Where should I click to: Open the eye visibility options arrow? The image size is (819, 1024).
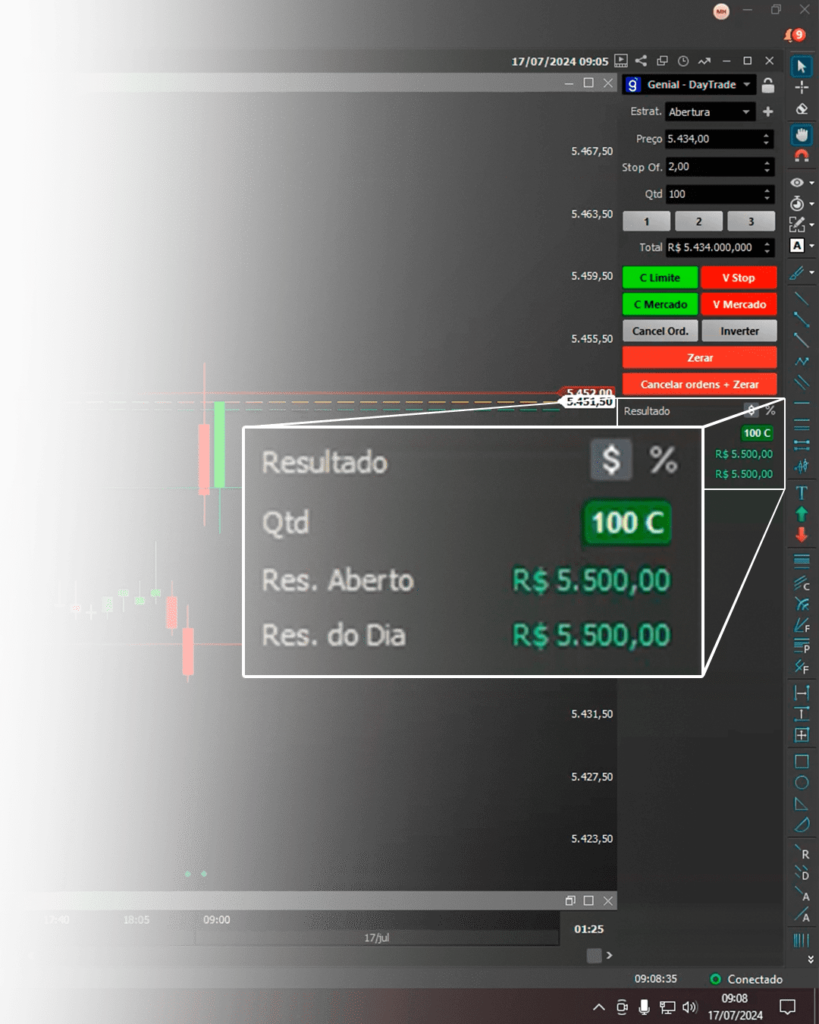[811, 184]
